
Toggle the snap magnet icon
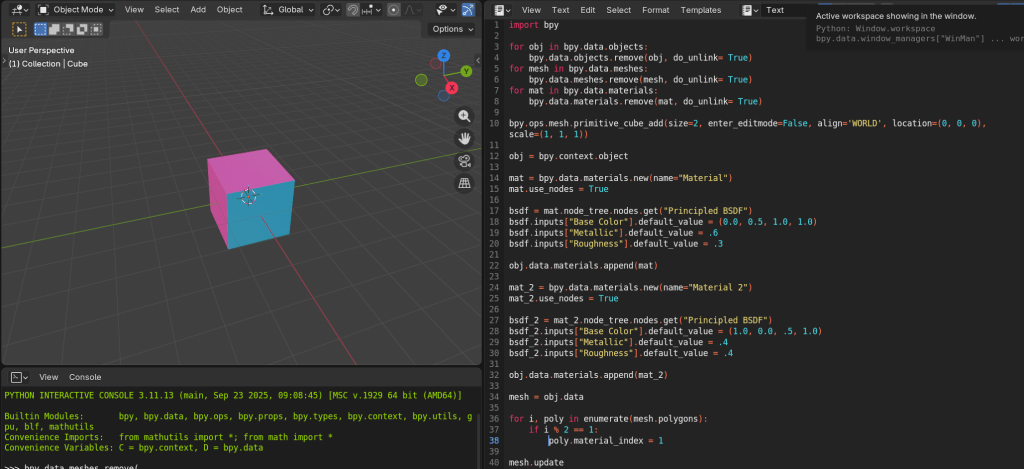point(353,10)
